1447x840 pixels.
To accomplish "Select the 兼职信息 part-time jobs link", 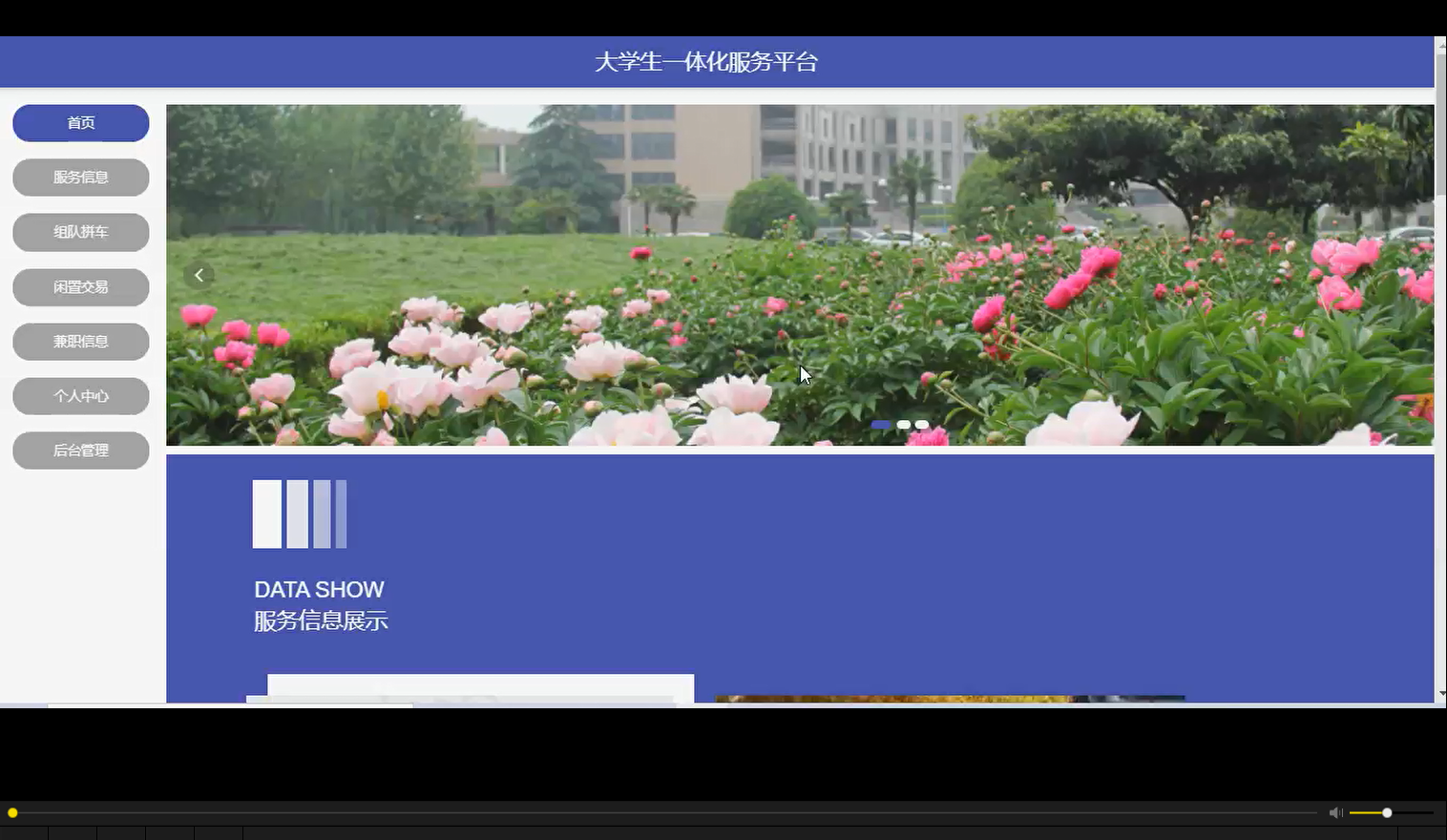I will click(80, 341).
